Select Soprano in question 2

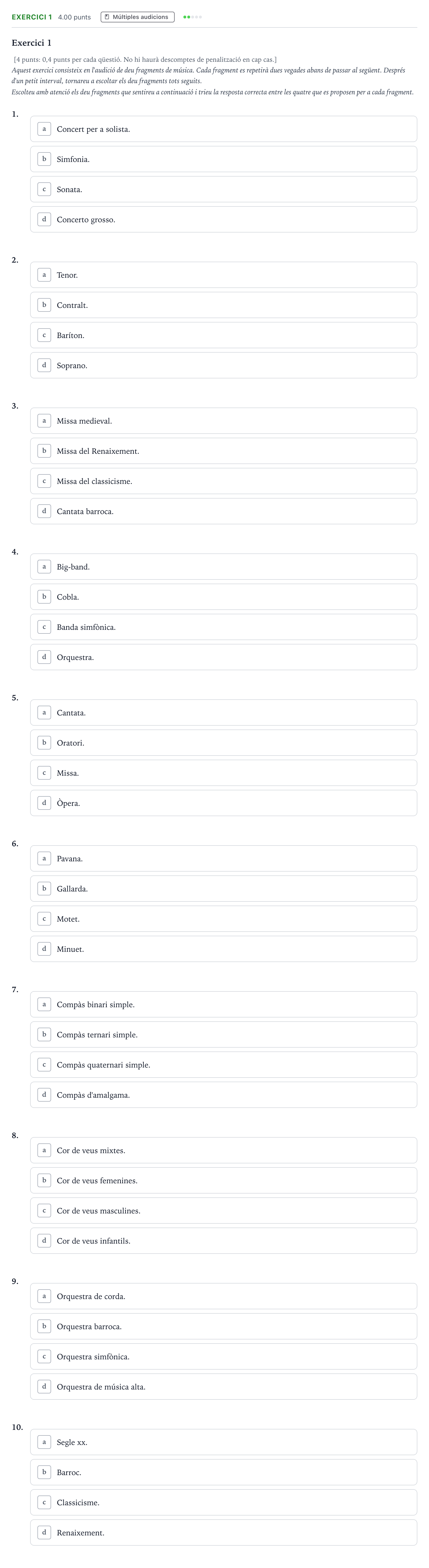(223, 365)
